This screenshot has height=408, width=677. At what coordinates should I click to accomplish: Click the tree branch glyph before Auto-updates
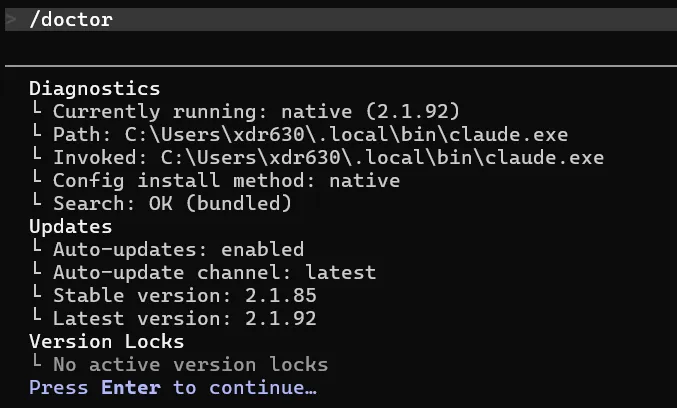(35, 250)
